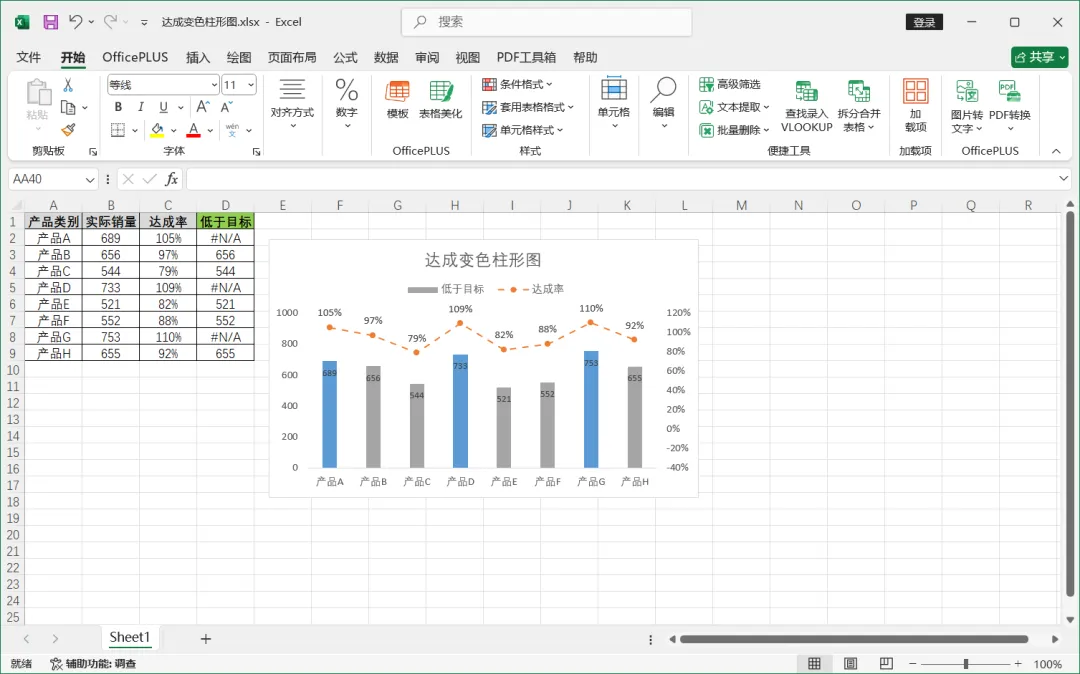Switch to OfficePLUS ribbon tab
This screenshot has width=1080, height=674.
point(135,57)
